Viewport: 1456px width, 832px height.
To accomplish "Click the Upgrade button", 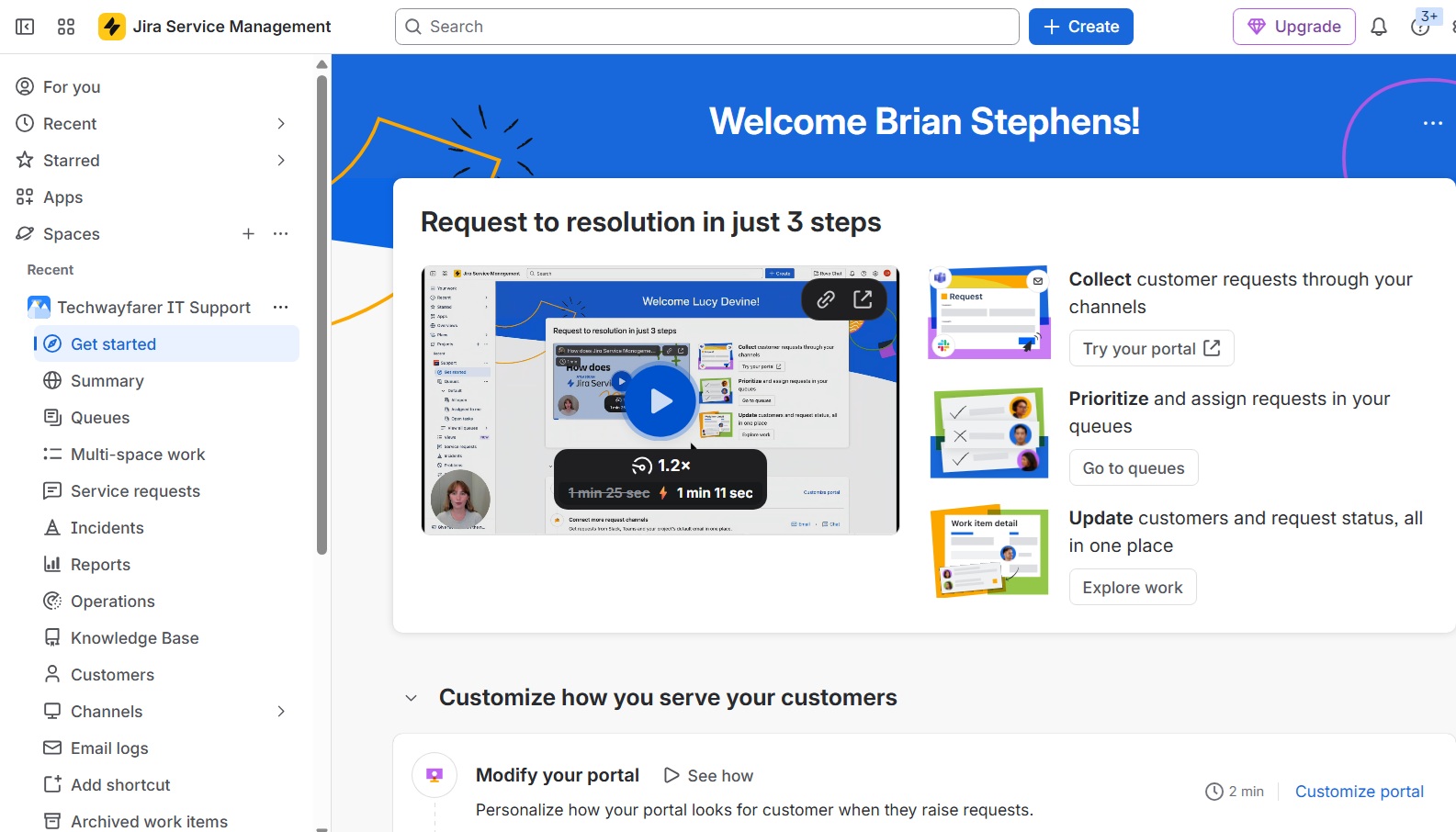I will pyautogui.click(x=1294, y=27).
